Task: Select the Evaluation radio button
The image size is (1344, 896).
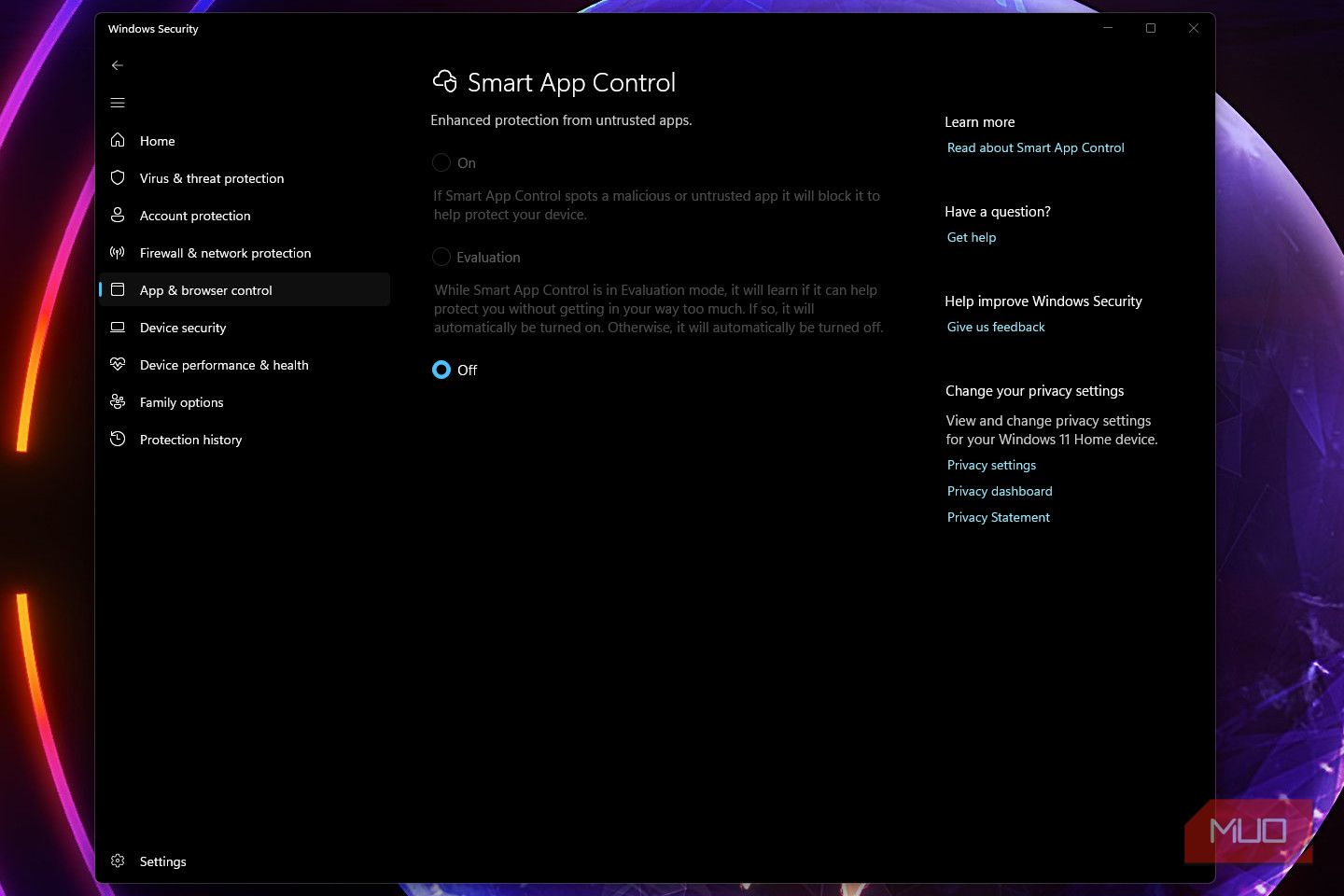Action: pyautogui.click(x=441, y=257)
